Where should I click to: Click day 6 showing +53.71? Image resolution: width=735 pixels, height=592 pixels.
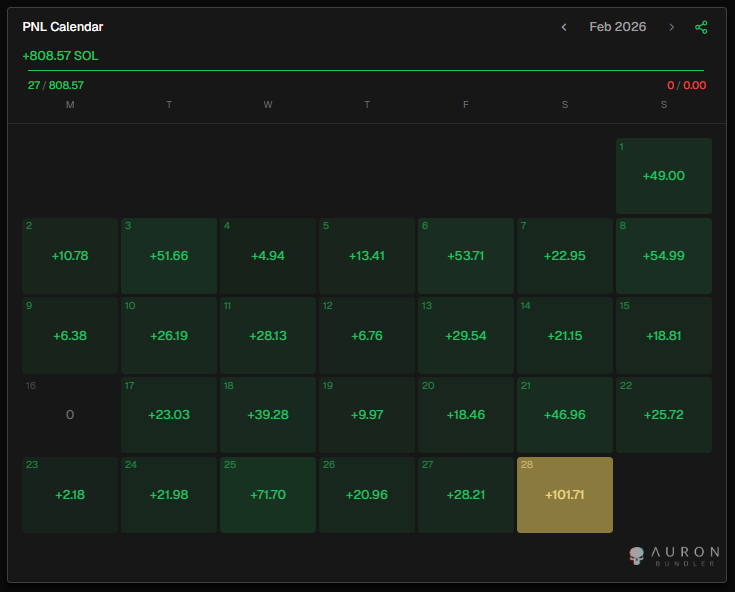(x=465, y=256)
